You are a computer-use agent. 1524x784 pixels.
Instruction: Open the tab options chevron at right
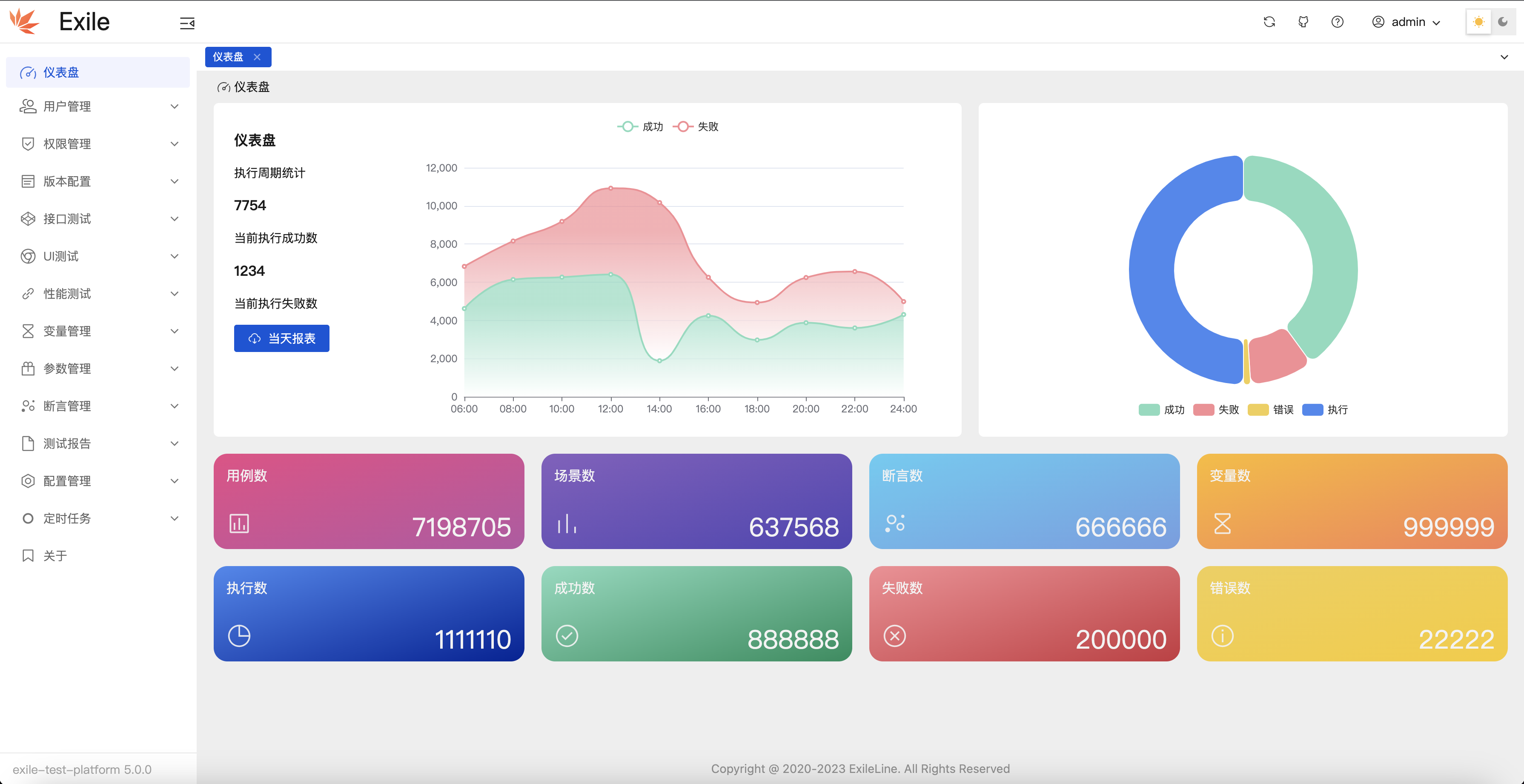pos(1504,57)
